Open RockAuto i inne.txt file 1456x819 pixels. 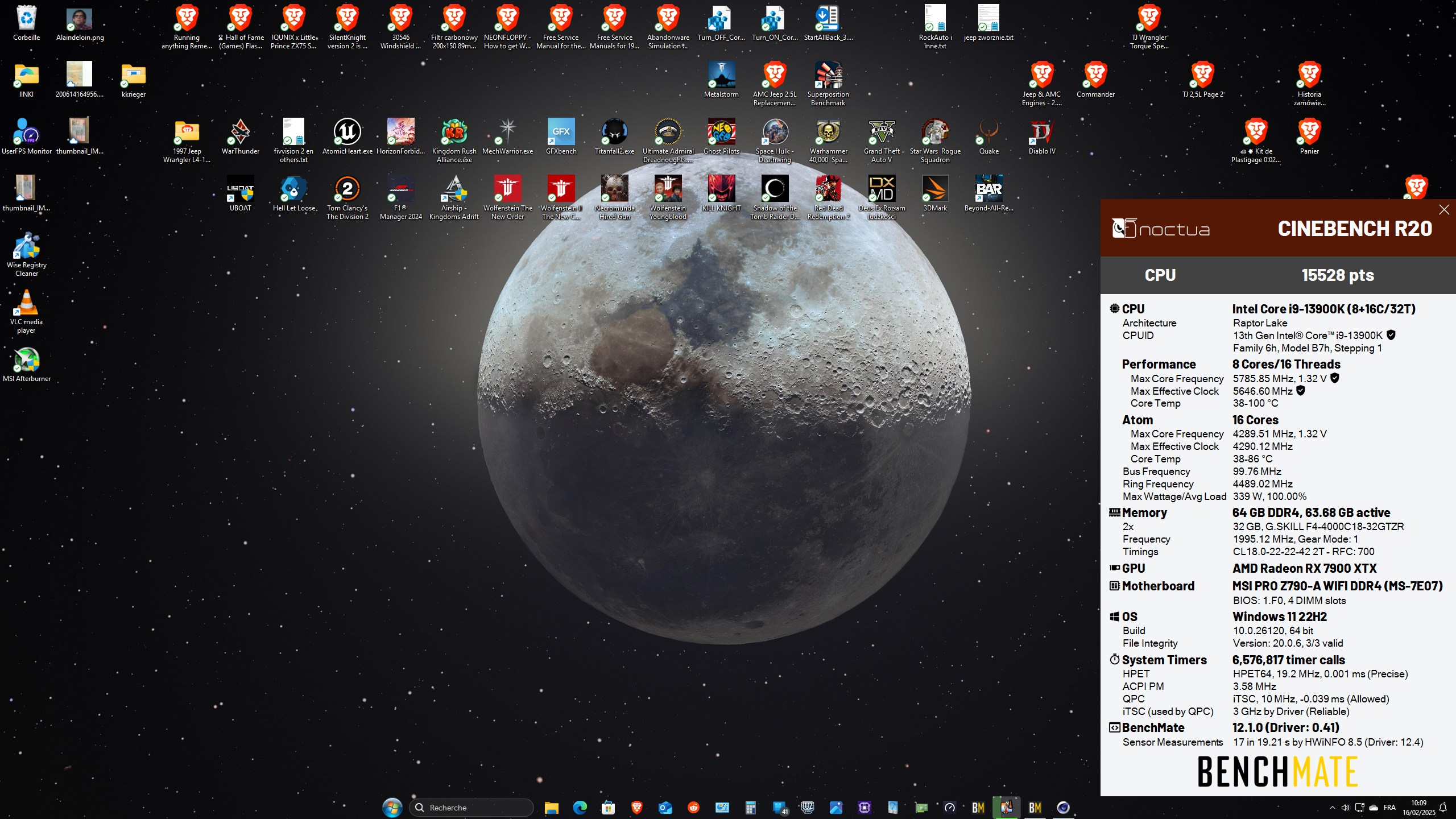[x=936, y=27]
